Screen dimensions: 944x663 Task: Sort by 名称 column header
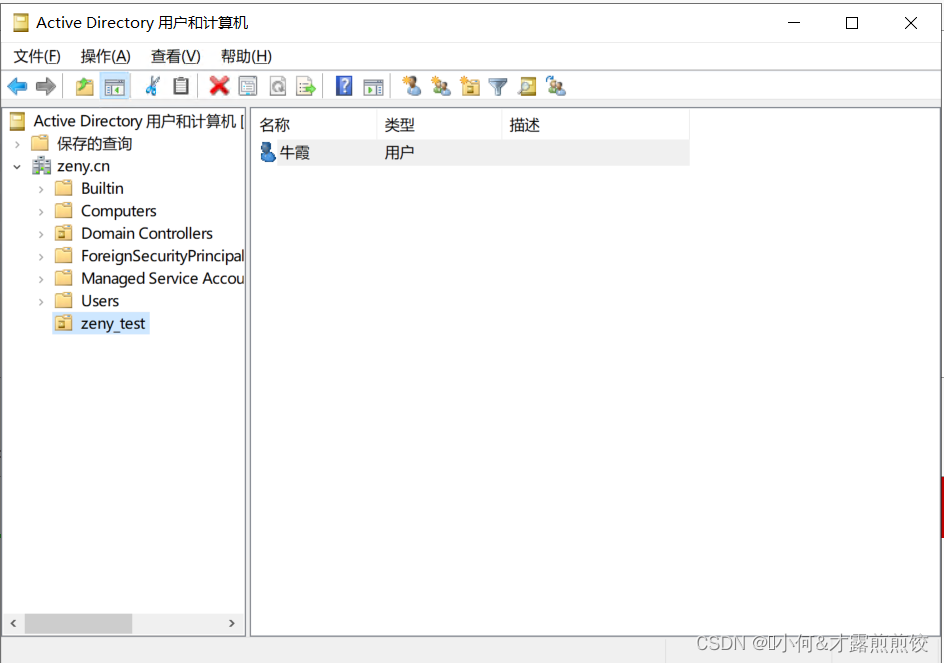click(316, 125)
